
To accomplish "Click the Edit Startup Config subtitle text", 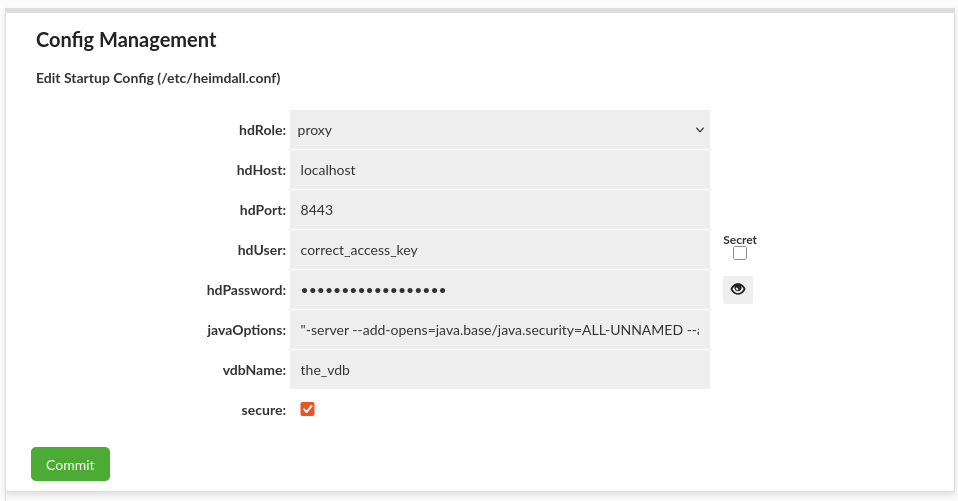I will (158, 78).
